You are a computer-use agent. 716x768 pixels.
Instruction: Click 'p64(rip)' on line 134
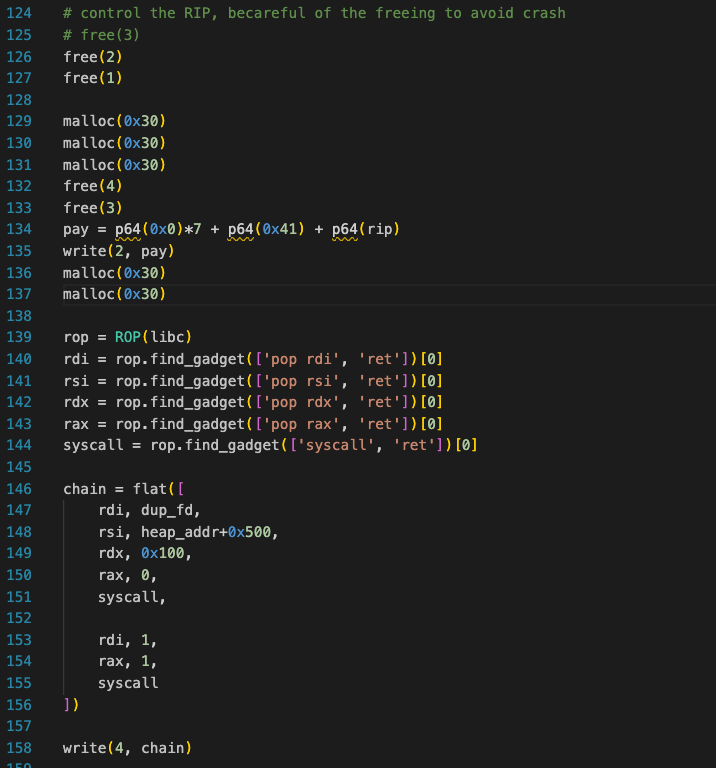coord(366,229)
